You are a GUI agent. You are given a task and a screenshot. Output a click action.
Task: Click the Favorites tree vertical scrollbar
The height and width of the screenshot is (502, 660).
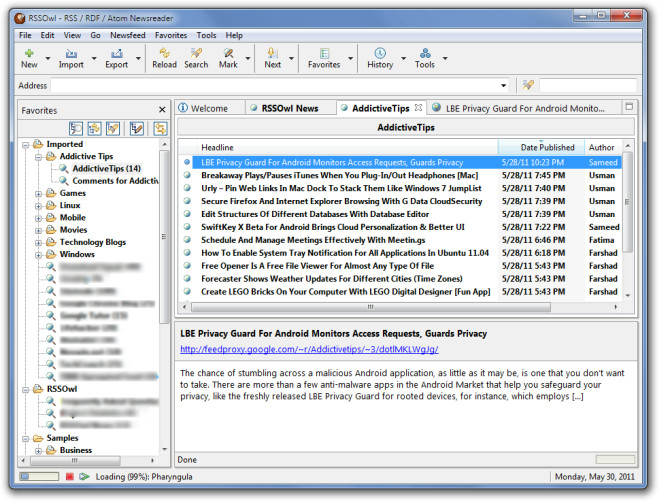pos(164,236)
